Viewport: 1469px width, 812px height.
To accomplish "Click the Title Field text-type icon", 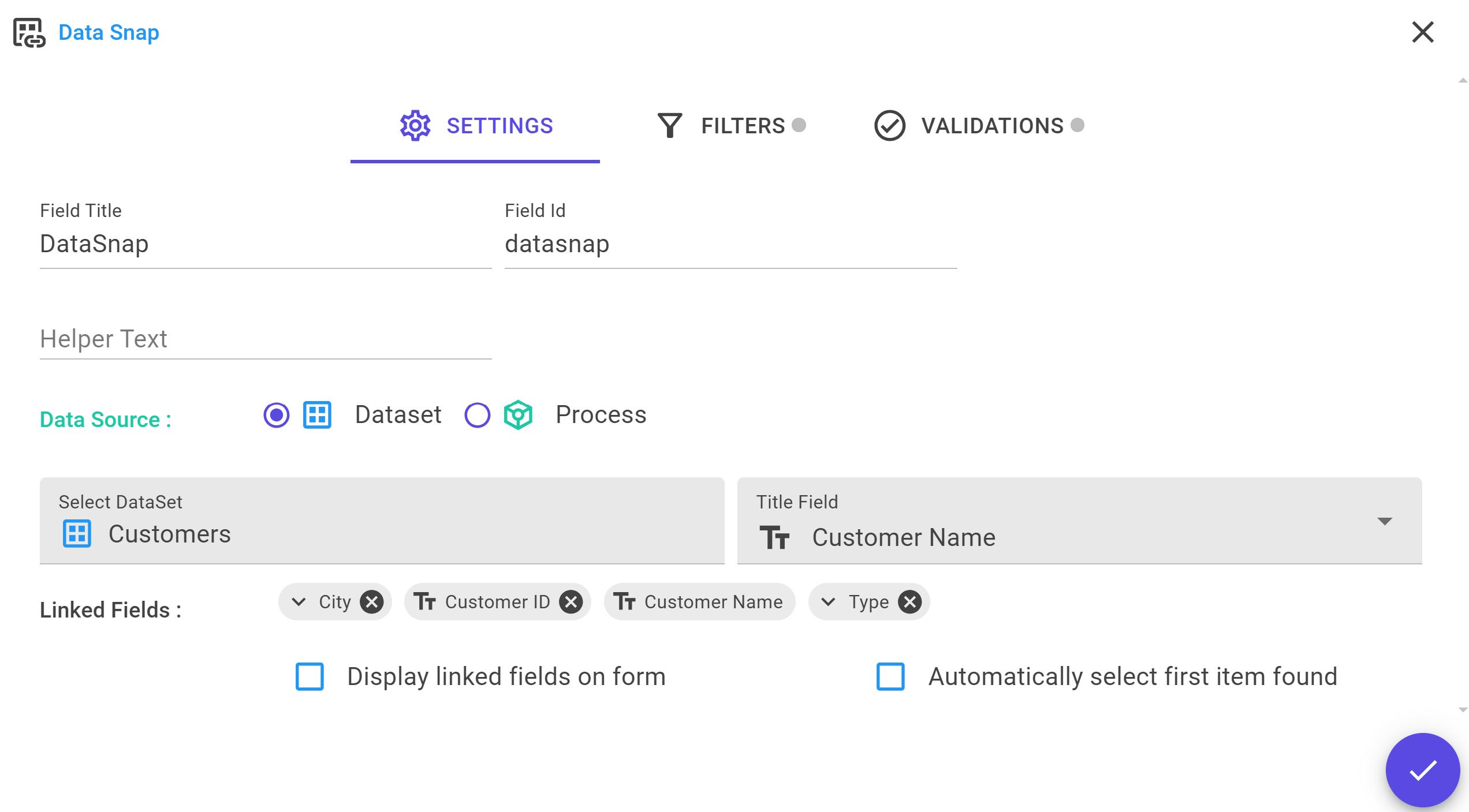I will pos(774,537).
